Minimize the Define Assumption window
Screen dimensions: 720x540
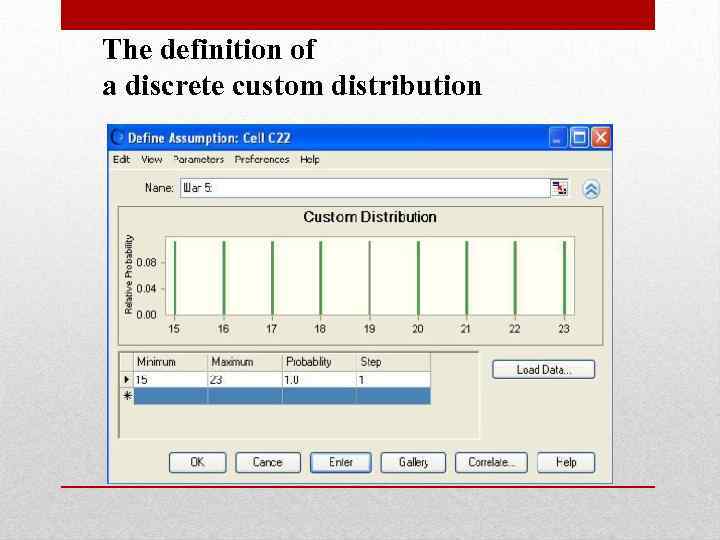pos(557,137)
